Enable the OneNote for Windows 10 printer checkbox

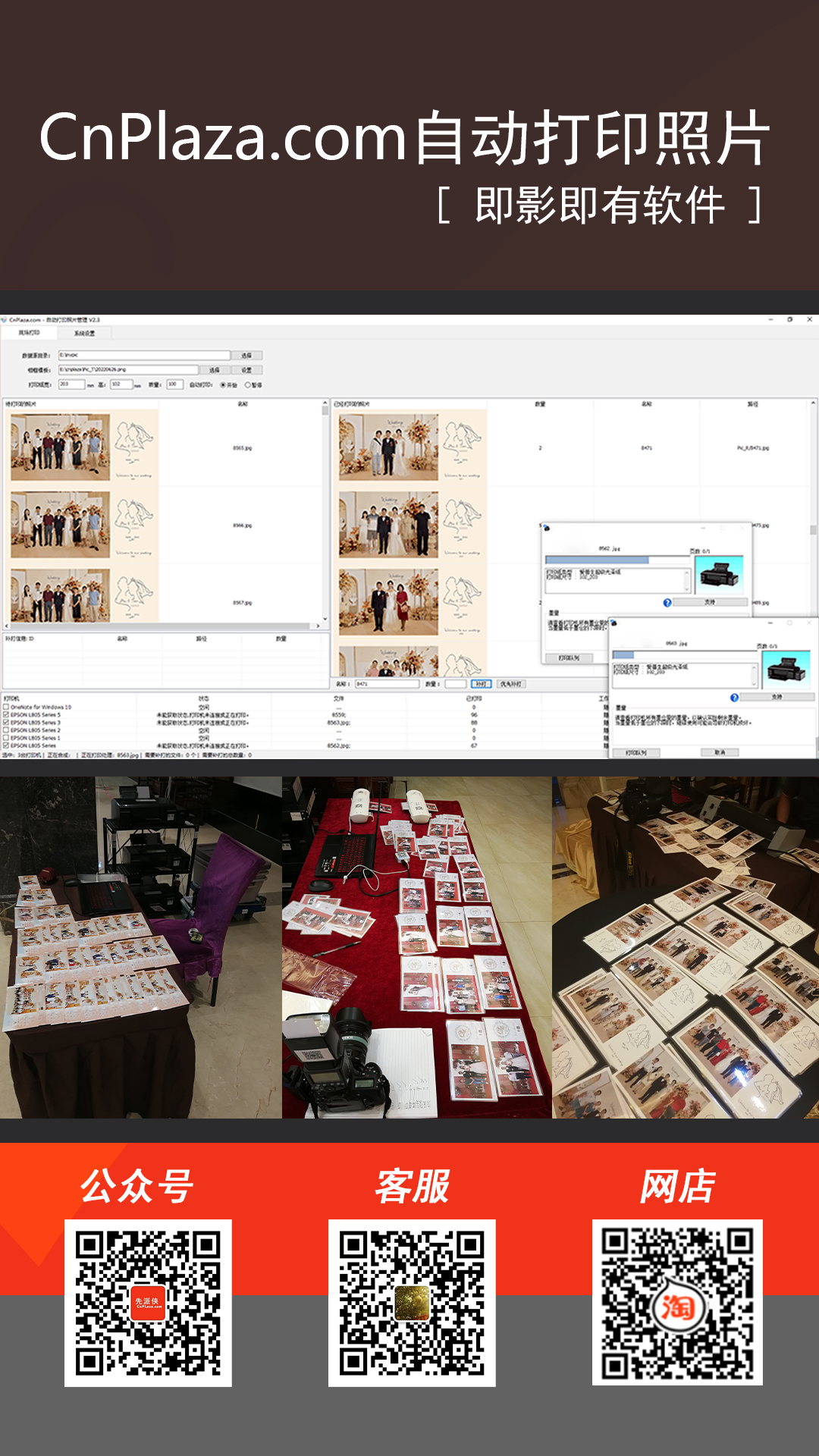(6, 707)
